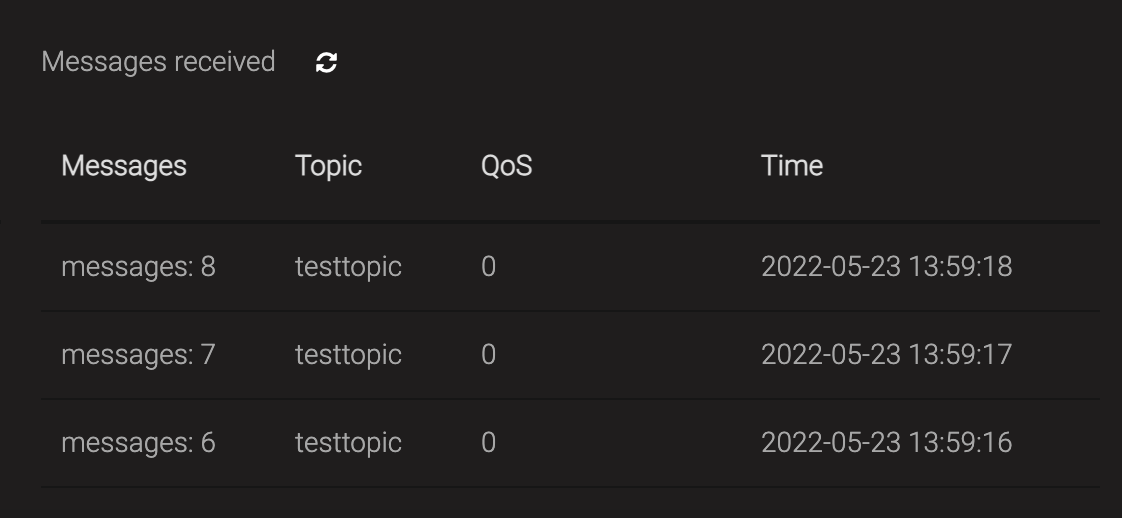The height and width of the screenshot is (518, 1122).
Task: Click QoS value 0 in messages: 8 row
Action: coord(488,267)
